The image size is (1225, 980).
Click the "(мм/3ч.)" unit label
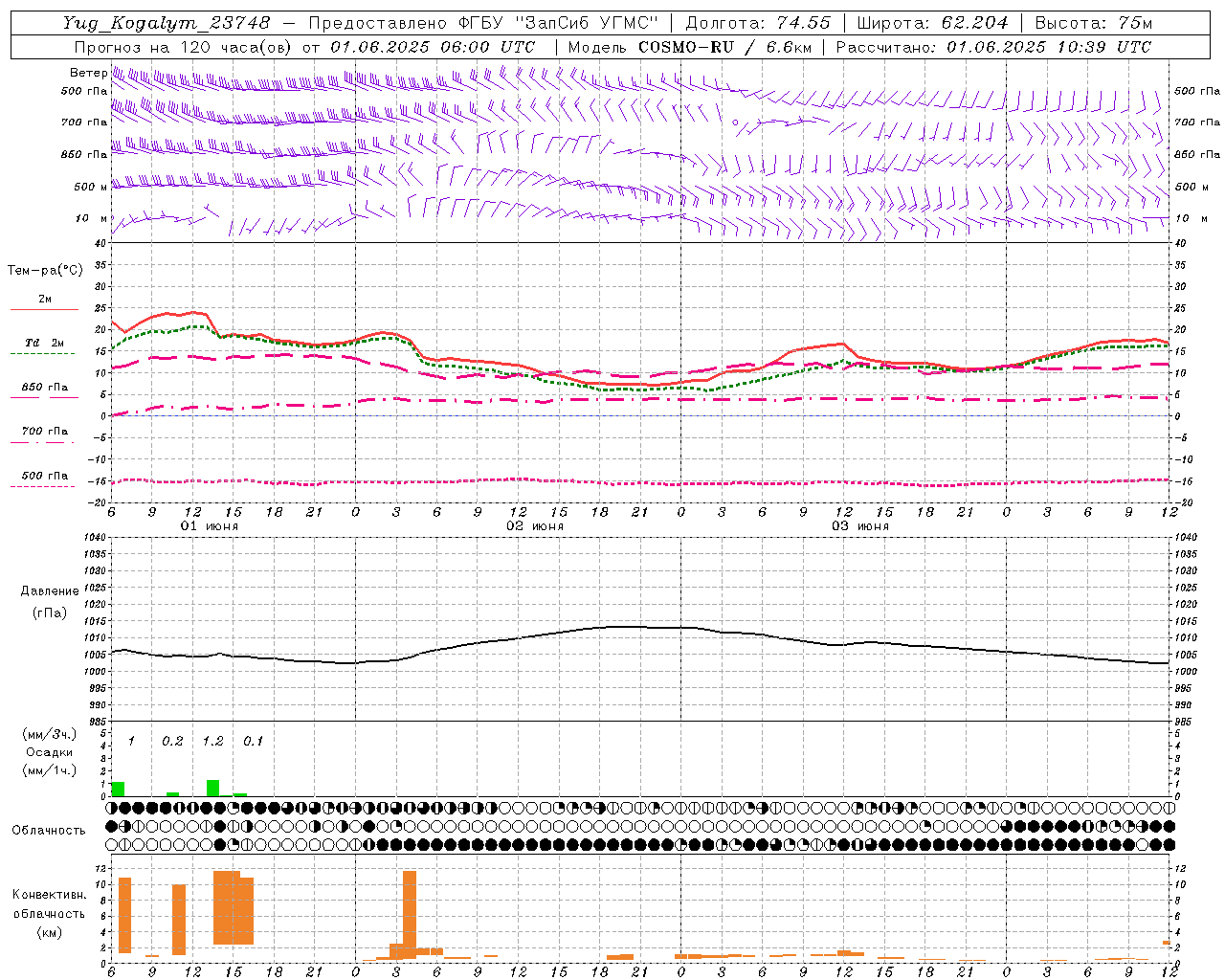click(50, 734)
